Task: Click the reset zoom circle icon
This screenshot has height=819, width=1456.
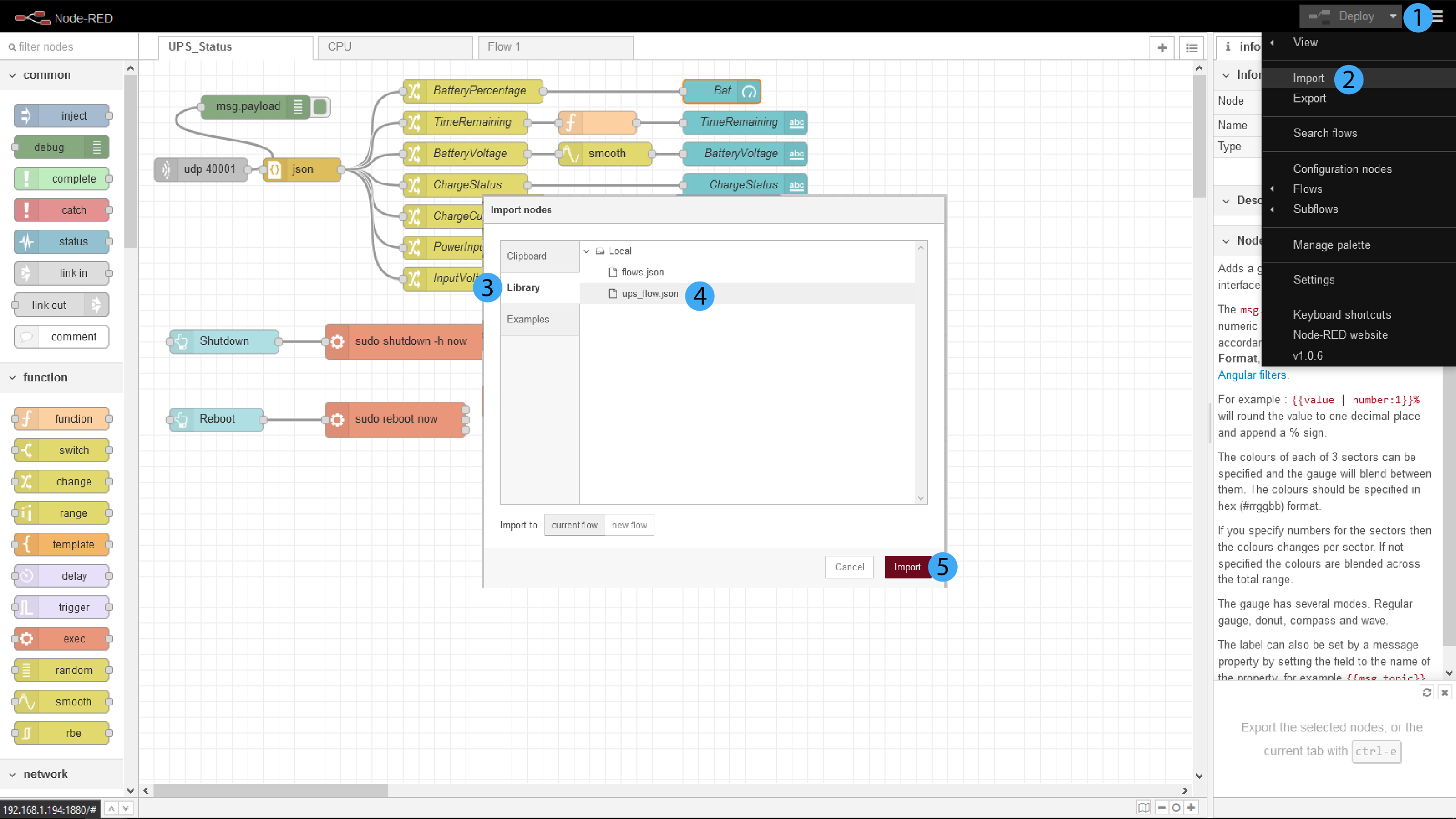Action: pyautogui.click(x=1176, y=808)
